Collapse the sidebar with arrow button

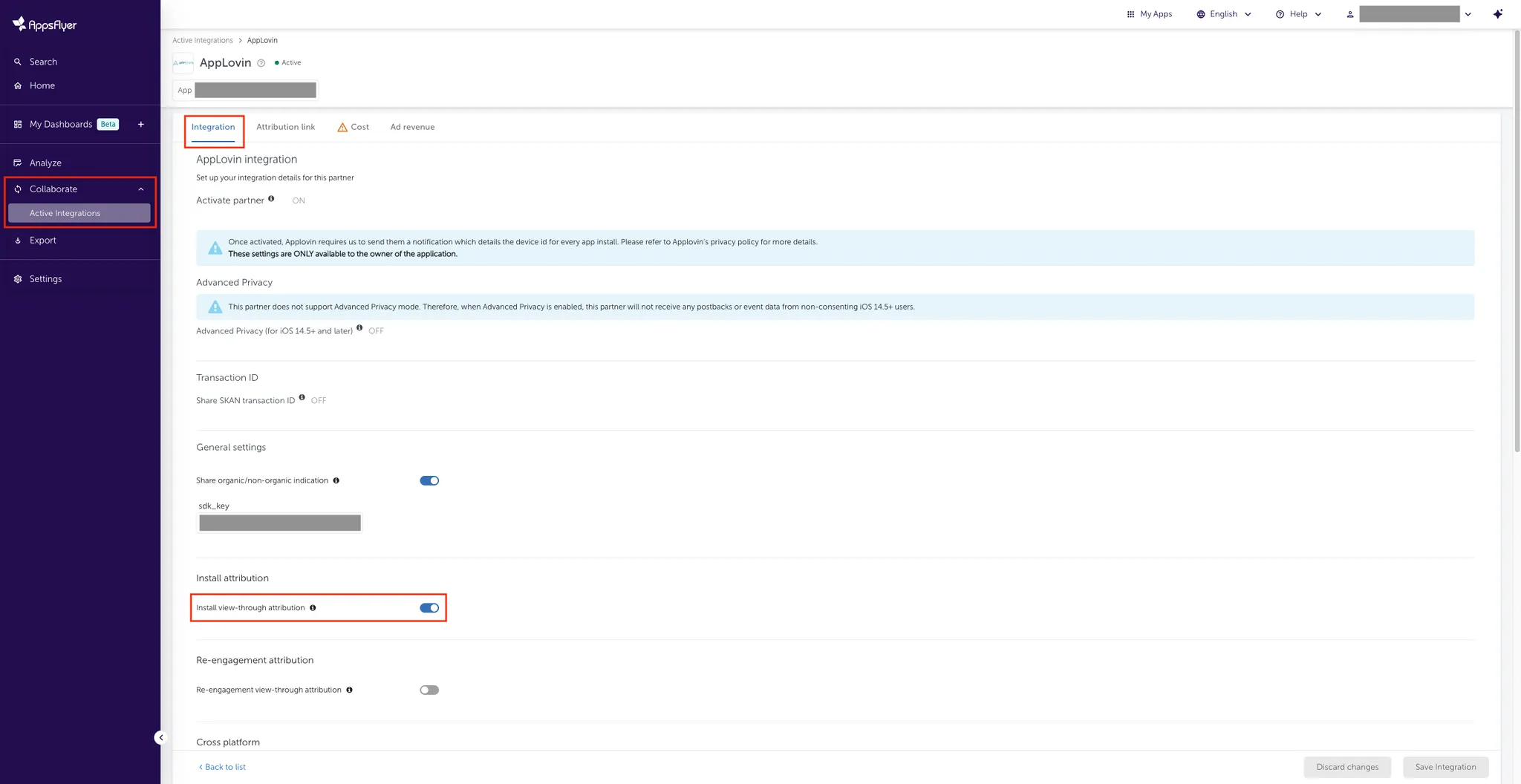click(160, 737)
